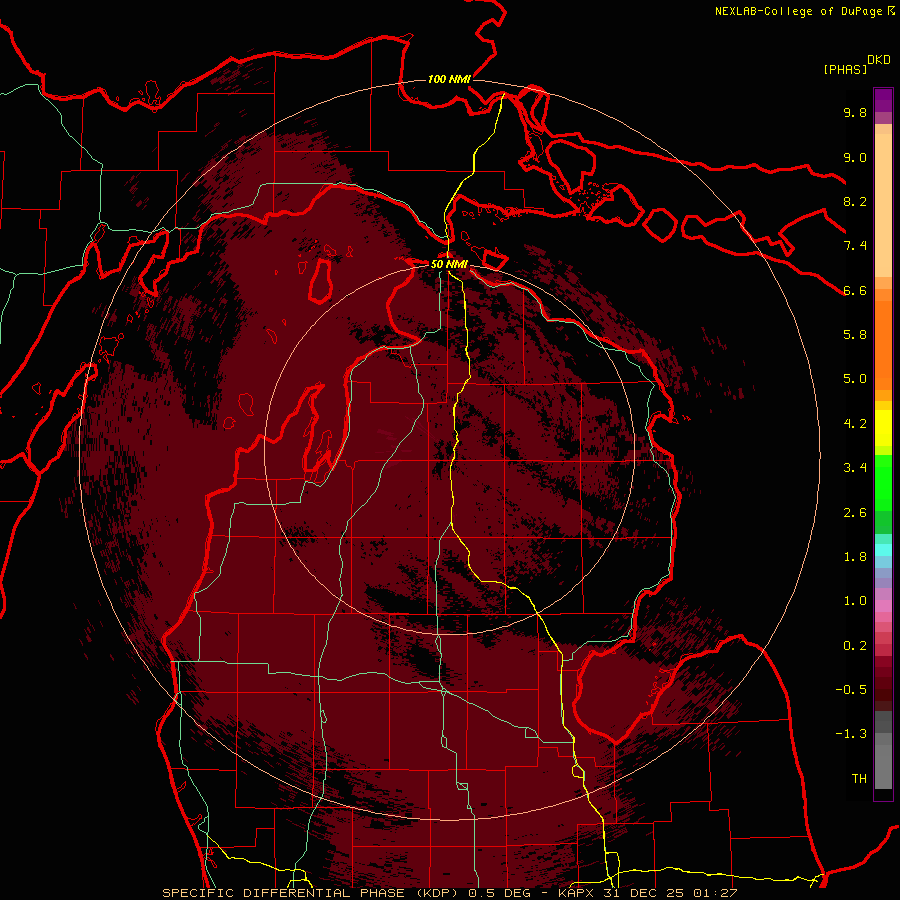
Task: Select the -0.5 value on the scale
Action: (x=851, y=690)
